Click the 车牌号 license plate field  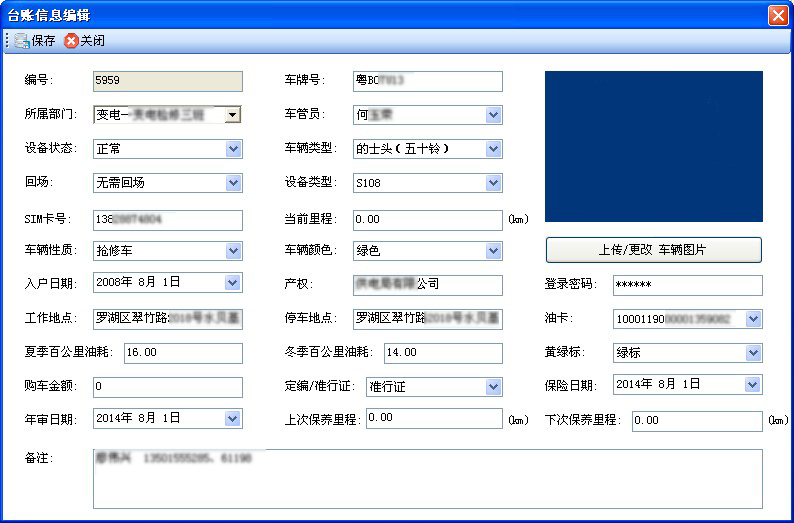(x=427, y=81)
